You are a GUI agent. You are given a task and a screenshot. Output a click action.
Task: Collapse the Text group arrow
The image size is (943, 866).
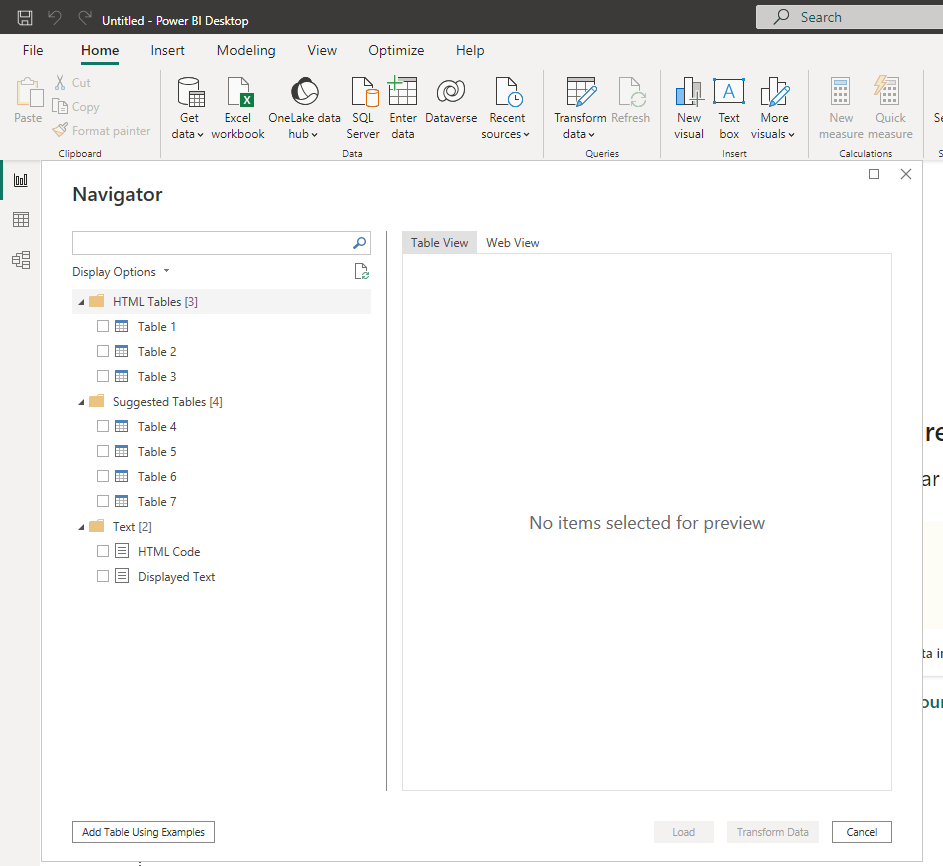[81, 527]
